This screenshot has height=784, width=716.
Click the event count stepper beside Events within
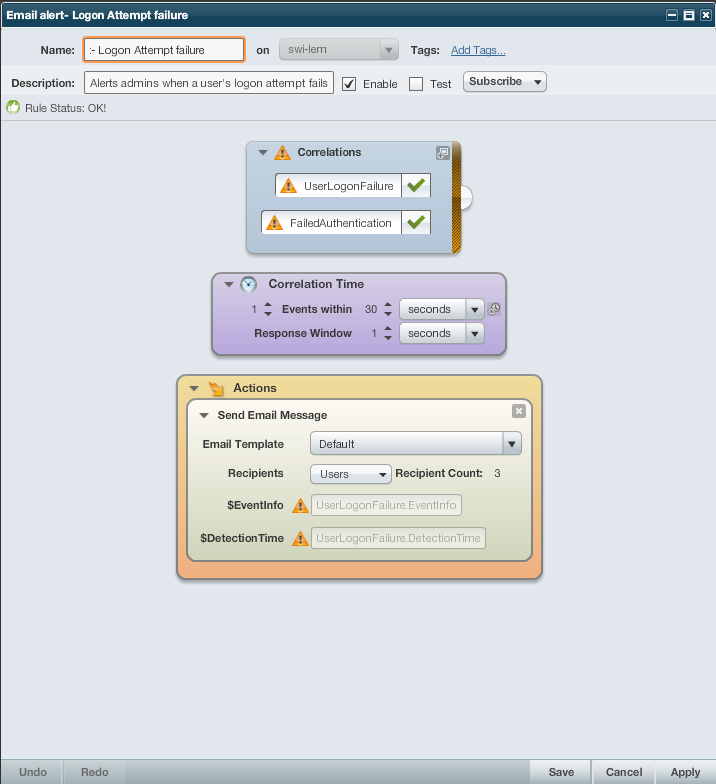click(x=268, y=309)
